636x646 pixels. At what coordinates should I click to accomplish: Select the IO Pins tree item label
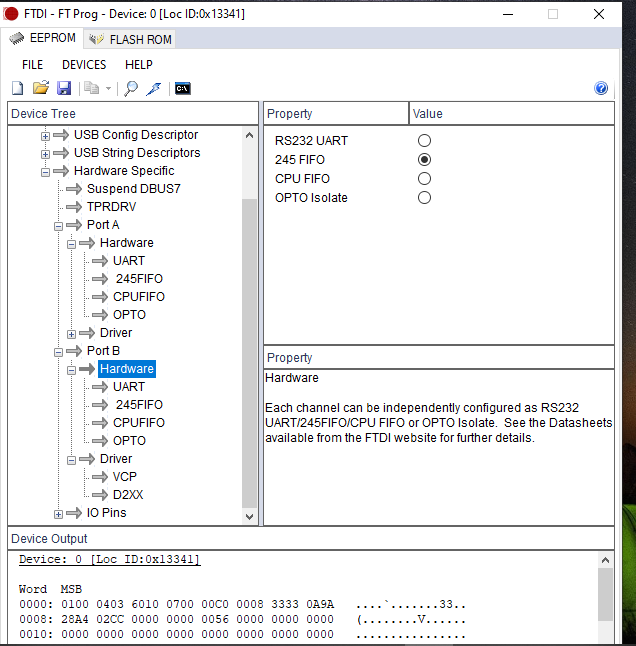point(106,513)
